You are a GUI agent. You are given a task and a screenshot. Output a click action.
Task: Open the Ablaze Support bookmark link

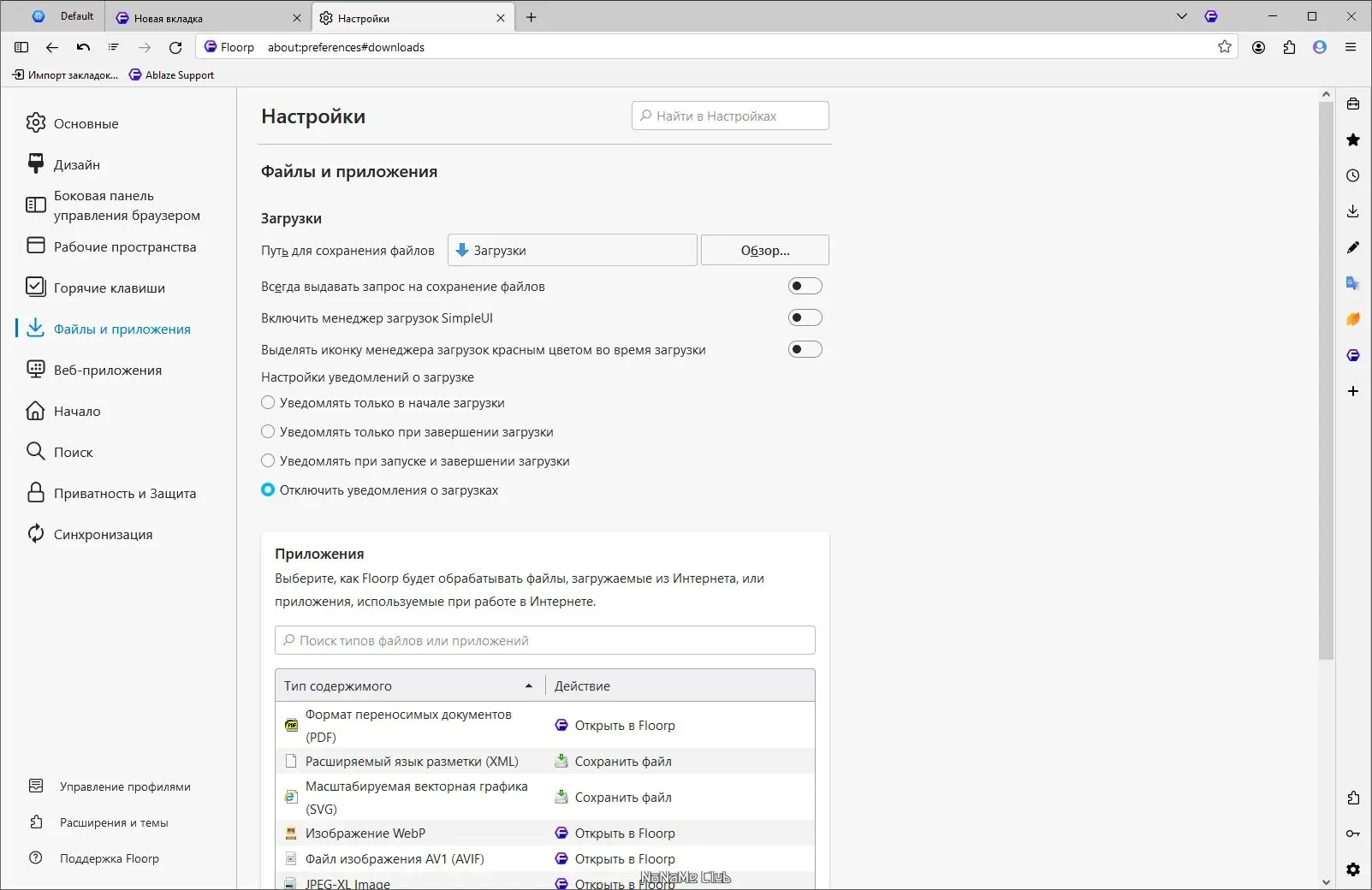pos(171,74)
